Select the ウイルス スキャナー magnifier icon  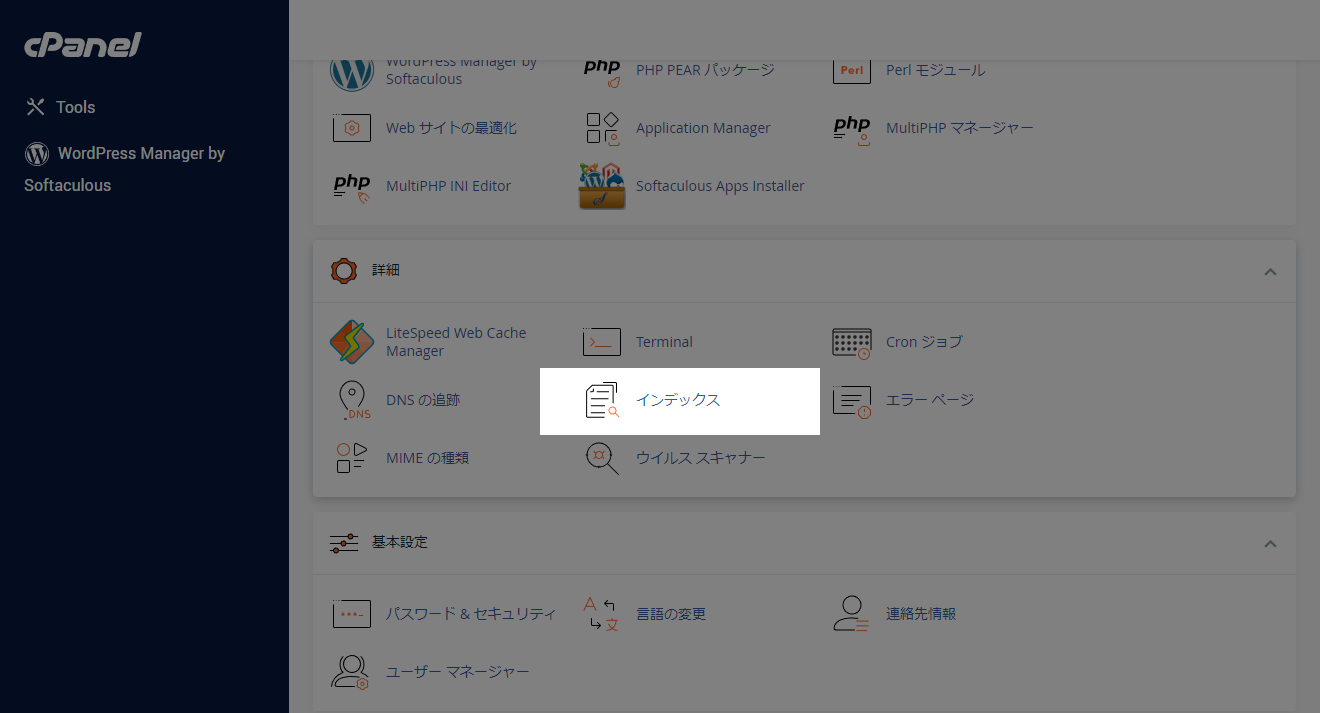(600, 457)
